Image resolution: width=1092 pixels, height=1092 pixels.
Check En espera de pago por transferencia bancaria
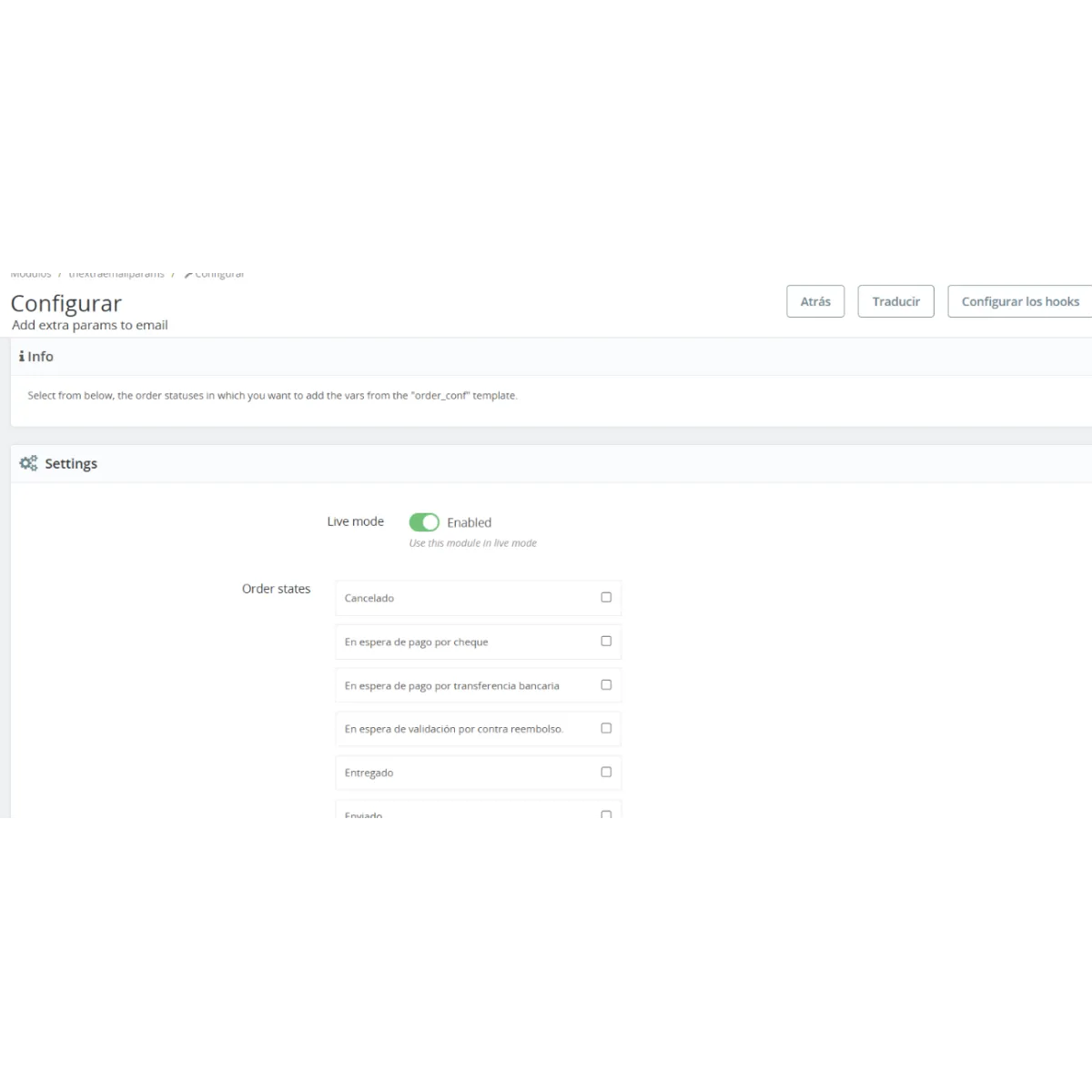(606, 684)
